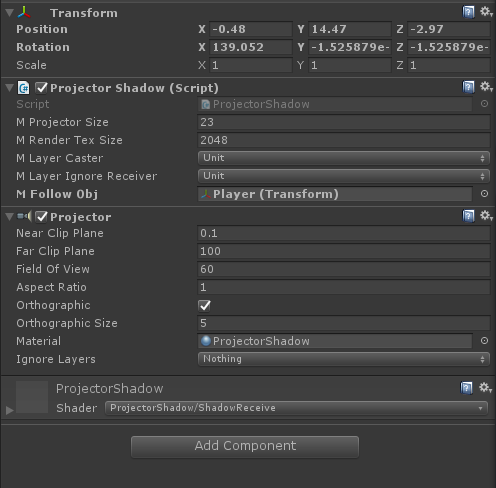This screenshot has width=496, height=488.
Task: Click the M Render Tex Size field
Action: coord(344,140)
